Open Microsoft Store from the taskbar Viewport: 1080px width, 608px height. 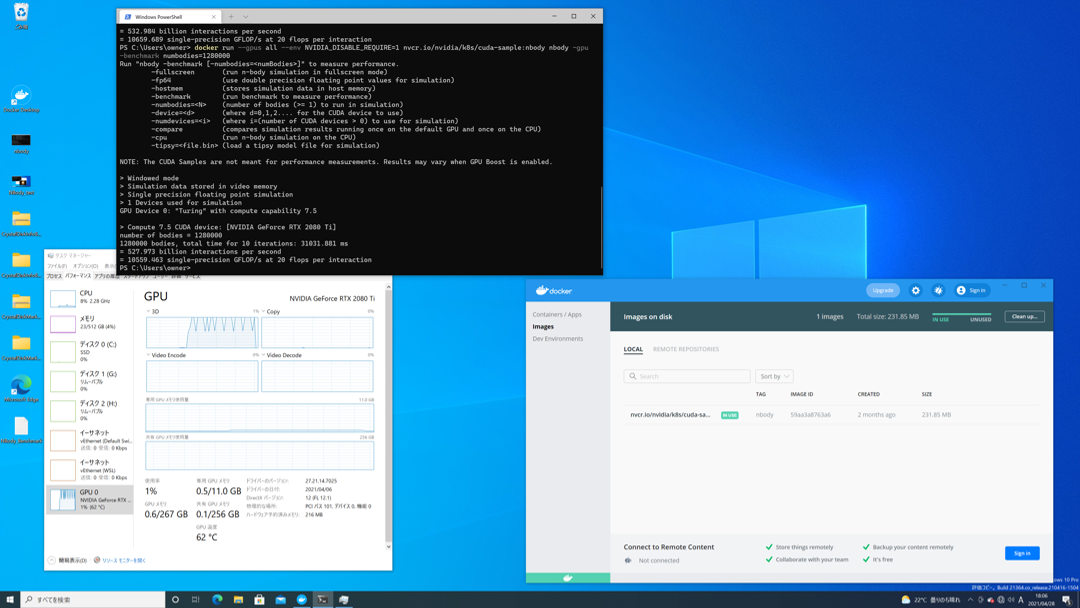[x=259, y=599]
